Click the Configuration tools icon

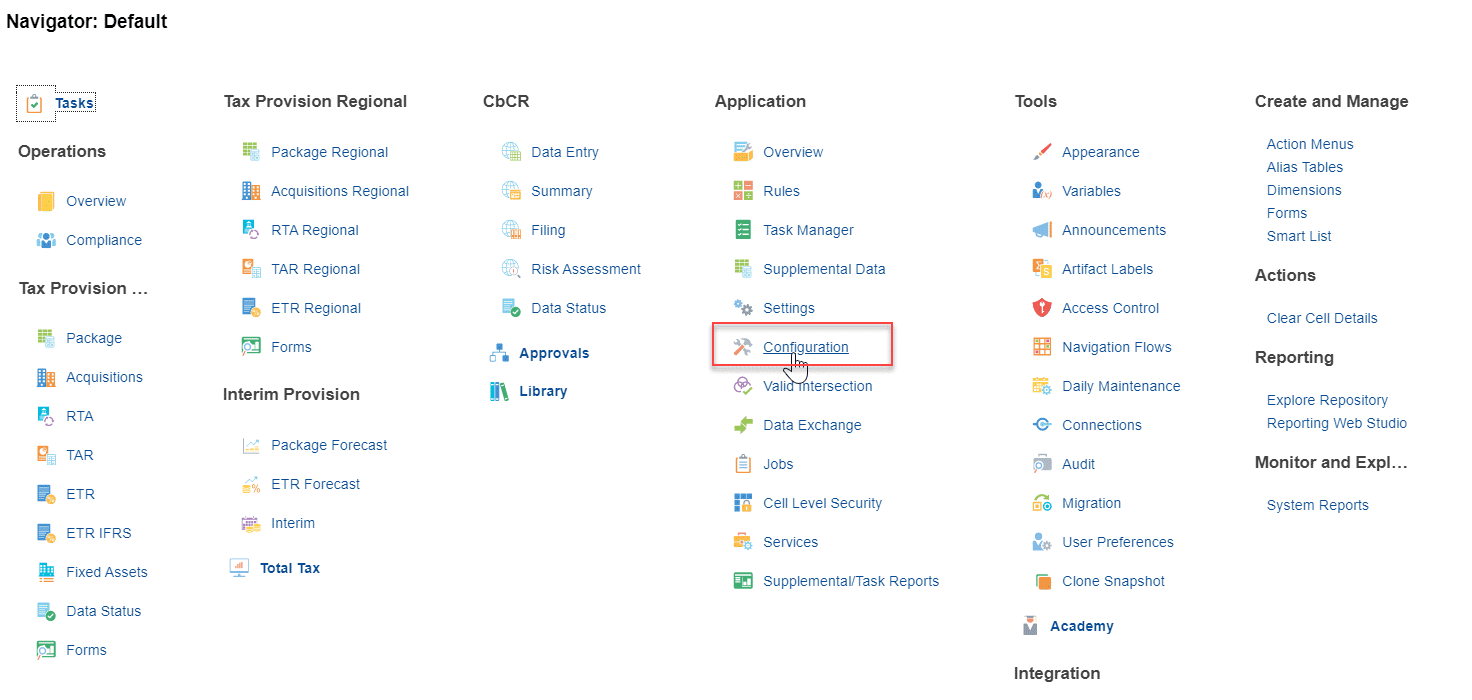(x=743, y=347)
